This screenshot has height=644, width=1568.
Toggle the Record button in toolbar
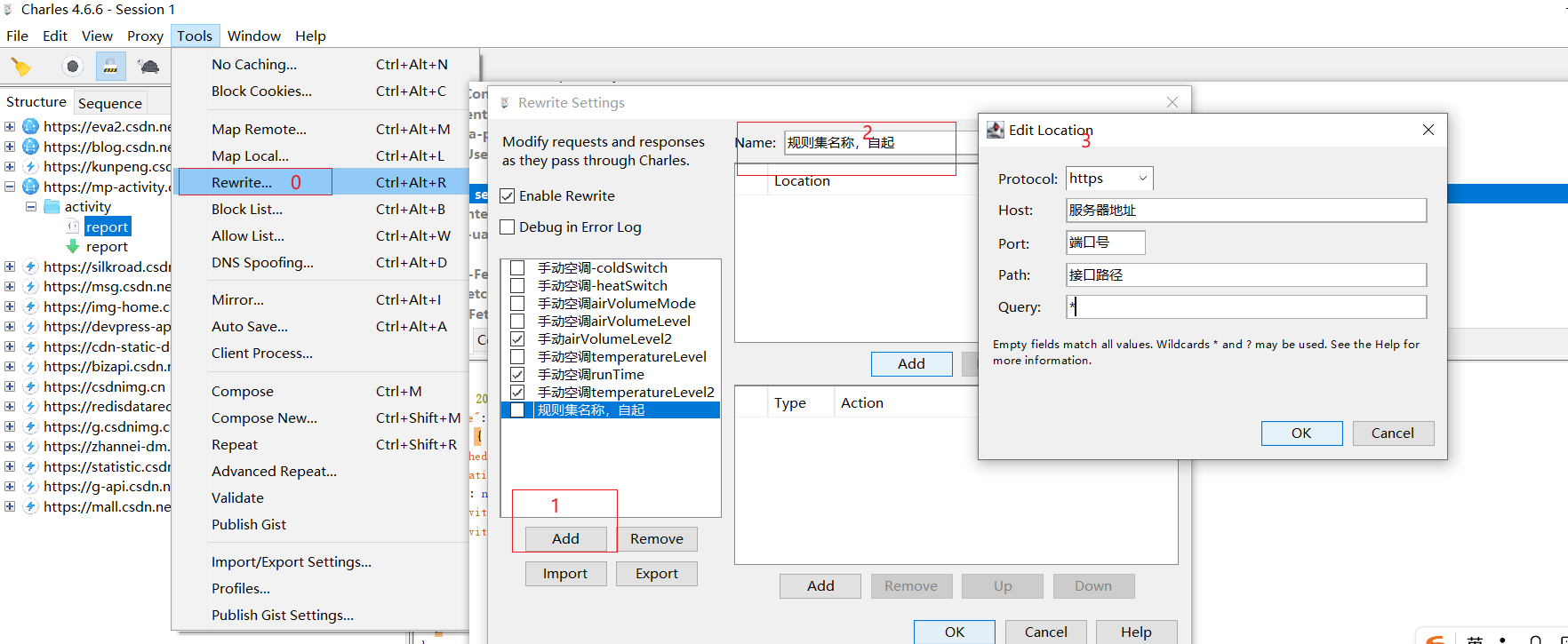(x=73, y=67)
